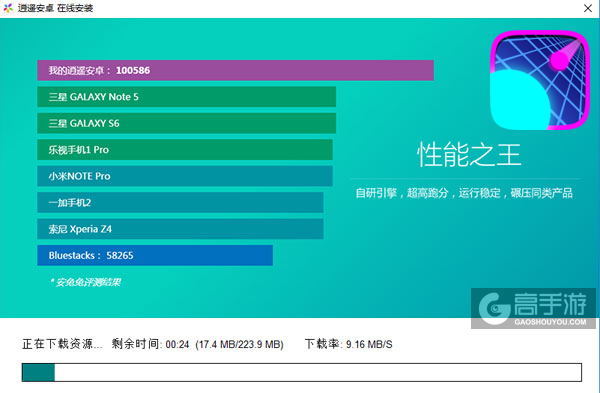The image size is (600, 393).
Task: Click the neon grid app icon
Action: (540, 80)
